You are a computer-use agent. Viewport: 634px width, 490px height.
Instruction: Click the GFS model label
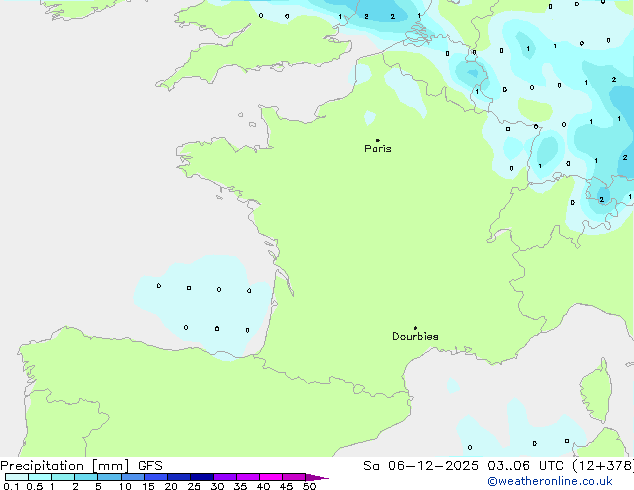pos(150,466)
